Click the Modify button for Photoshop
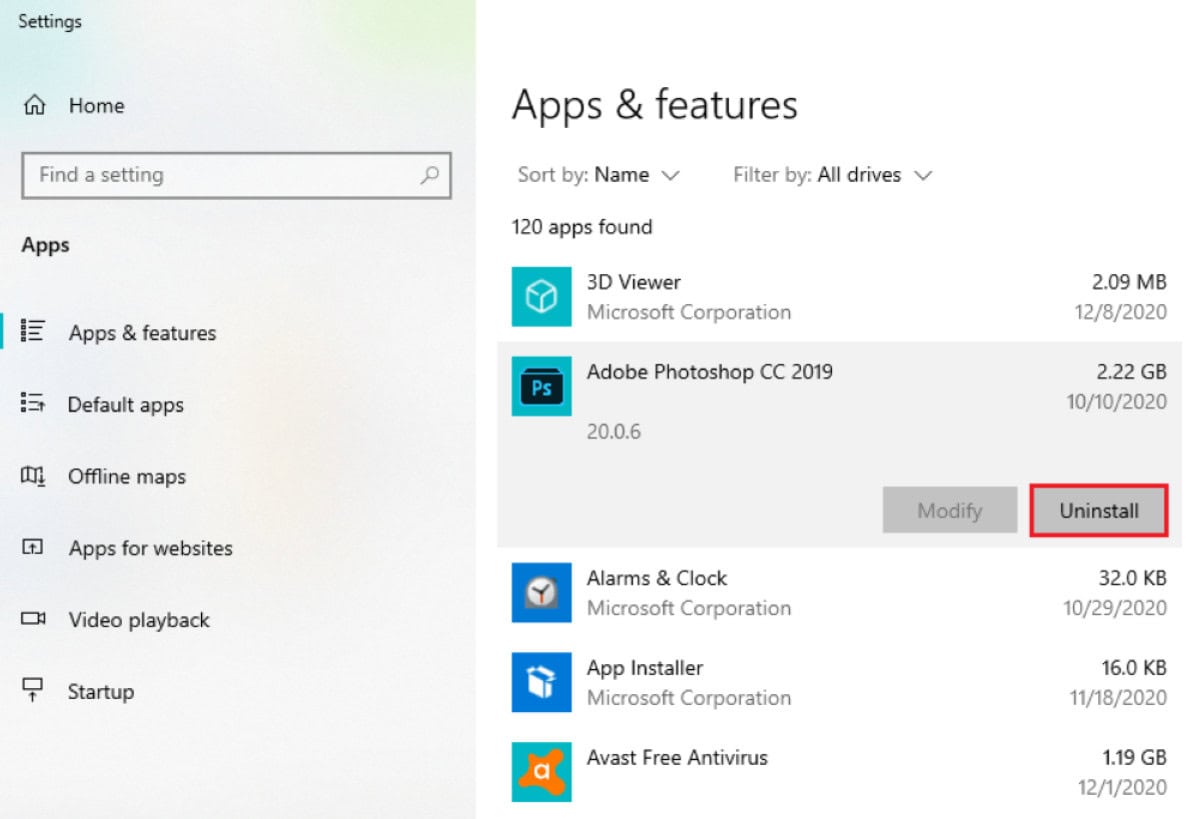The width and height of the screenshot is (1200, 819). [949, 510]
